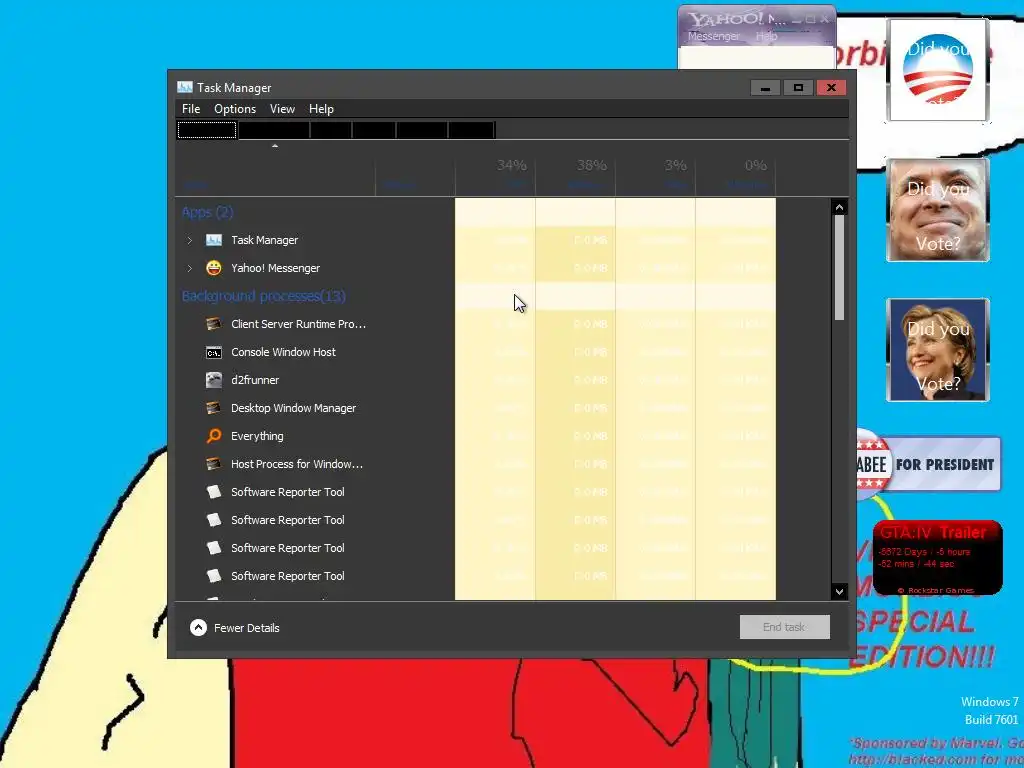The width and height of the screenshot is (1024, 768).
Task: Select the Desktop Window Manager row
Action: coord(475,408)
